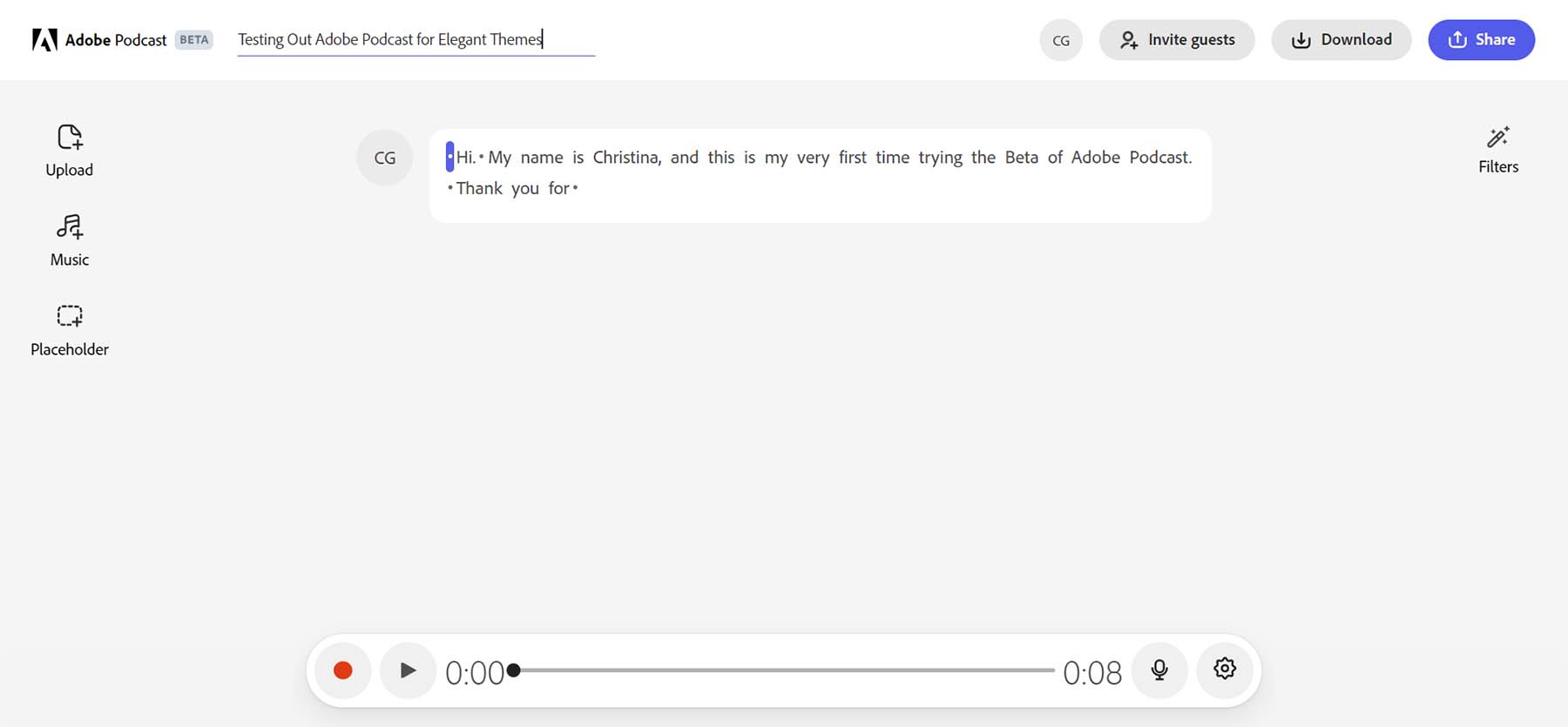Click the word "trying" in transcript
1568x727 pixels.
click(940, 158)
